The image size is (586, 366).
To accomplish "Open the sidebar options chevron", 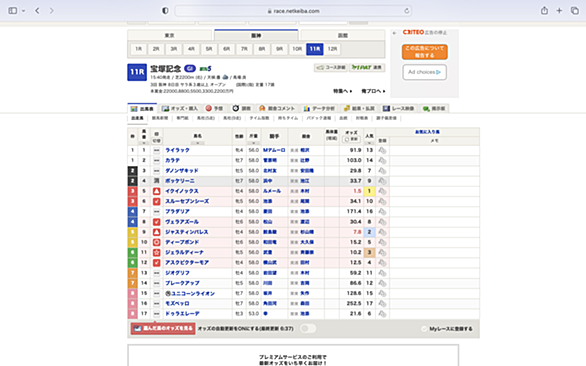I will coord(24,11).
